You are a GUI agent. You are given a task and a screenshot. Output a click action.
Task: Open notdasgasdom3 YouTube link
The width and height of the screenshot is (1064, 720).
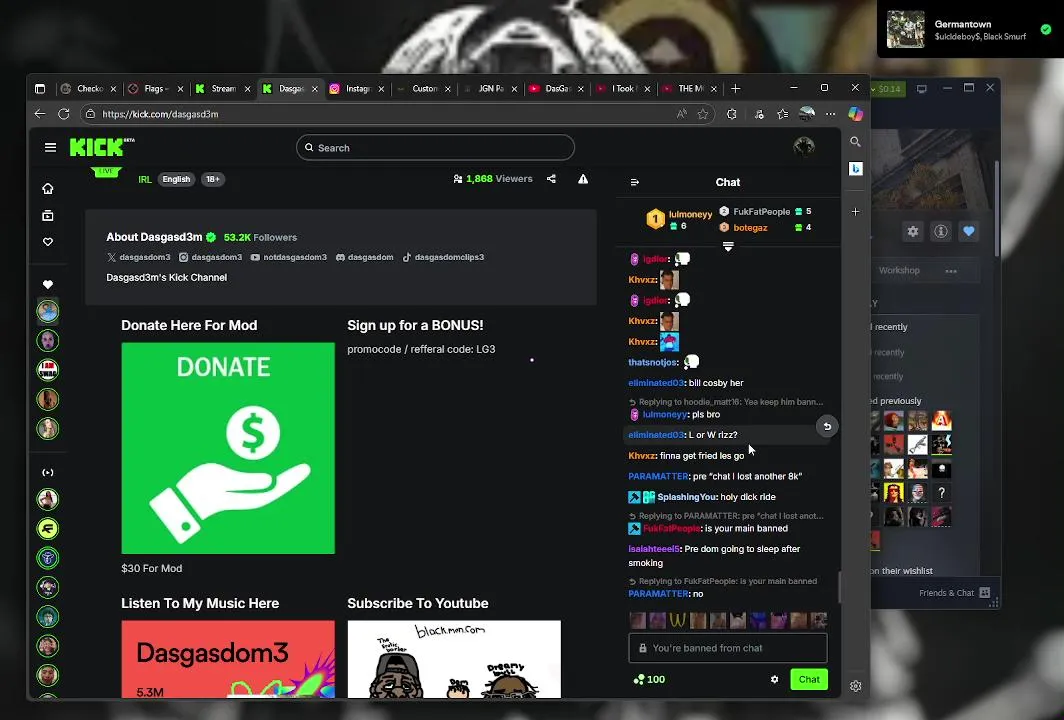(x=288, y=257)
